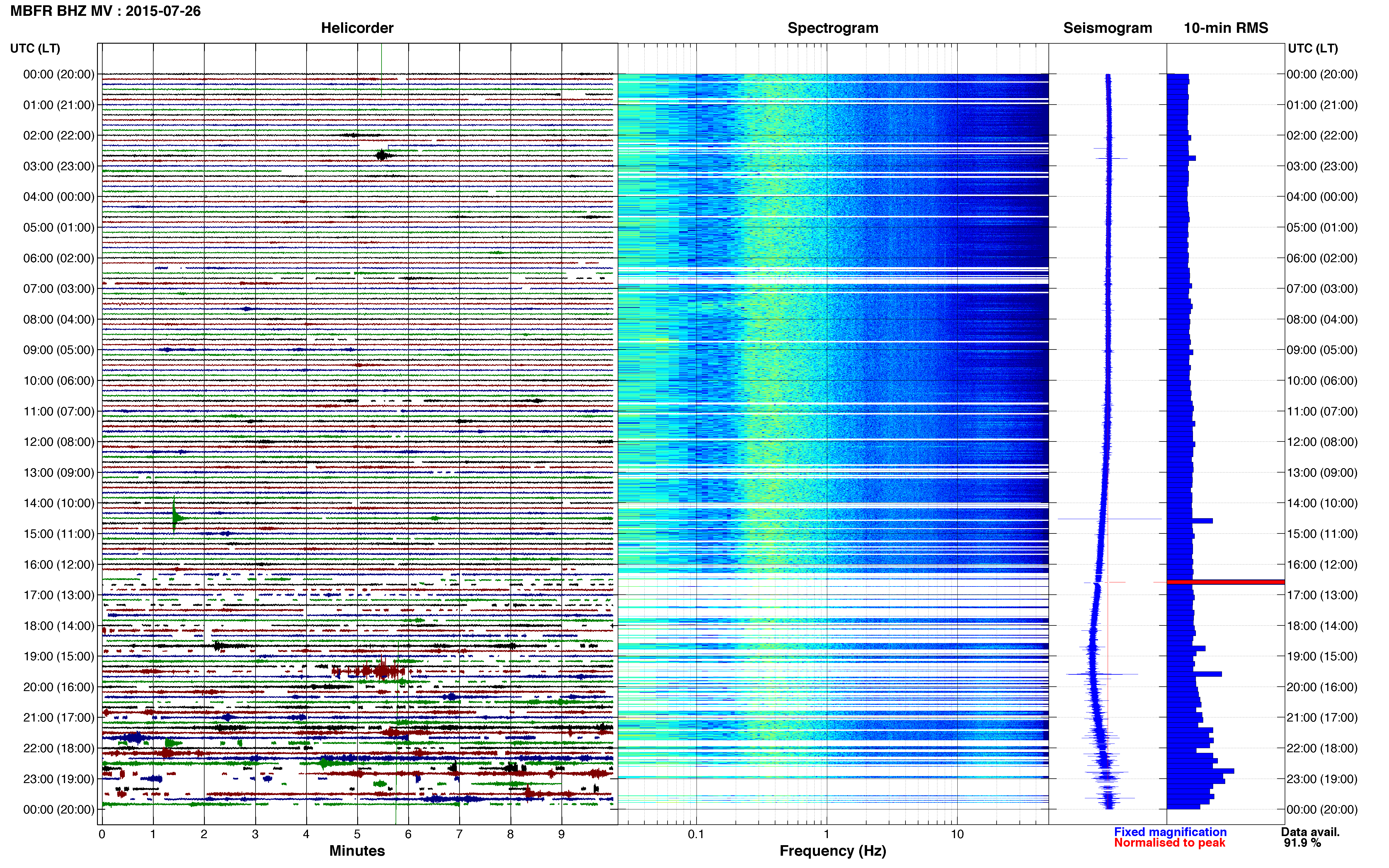This screenshot has width=1389, height=868.
Task: Click right time label 14:00 (10:00)
Action: pyautogui.click(x=1322, y=503)
